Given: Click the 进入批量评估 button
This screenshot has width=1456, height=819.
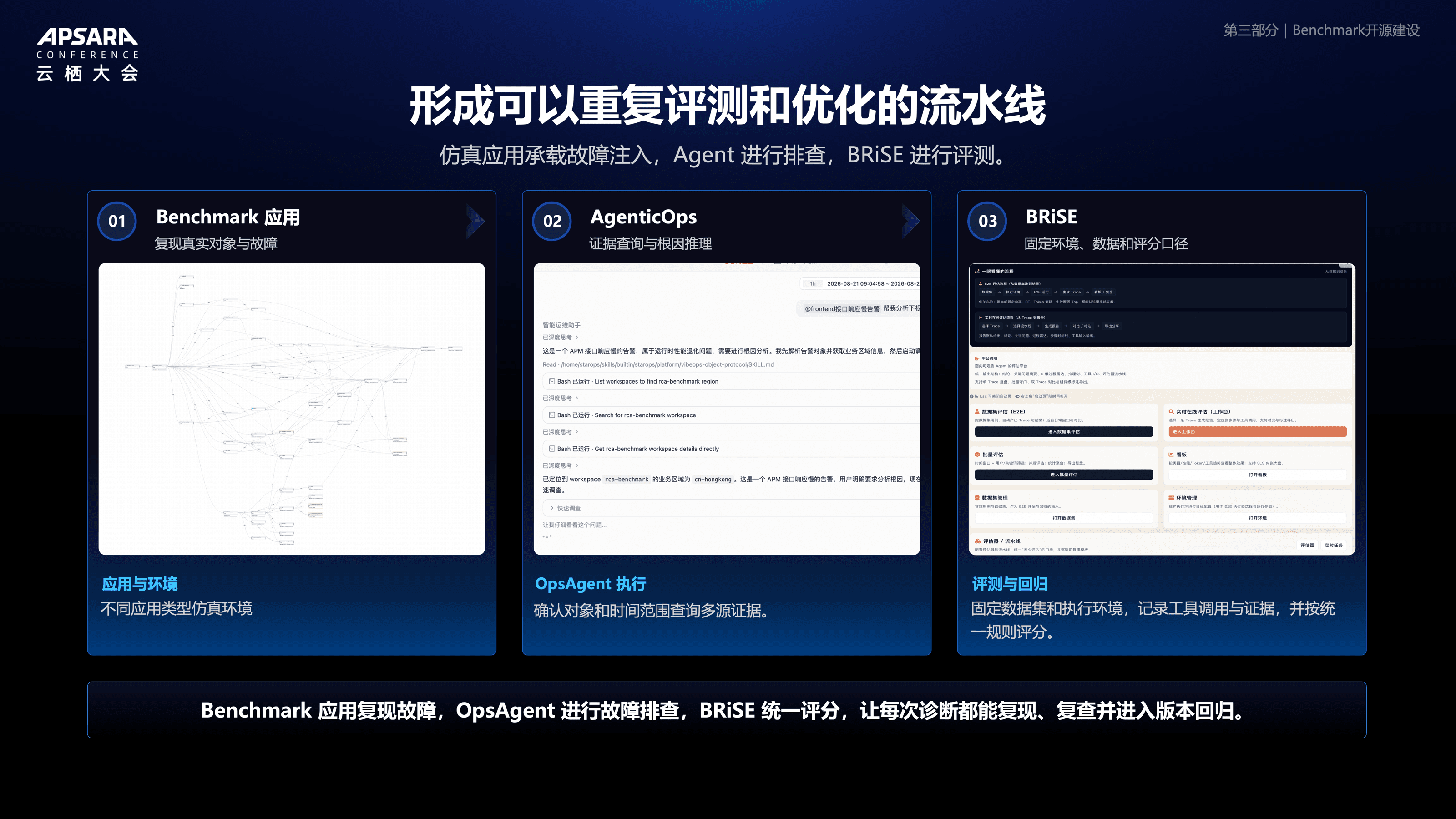Looking at the screenshot, I should [x=1064, y=475].
